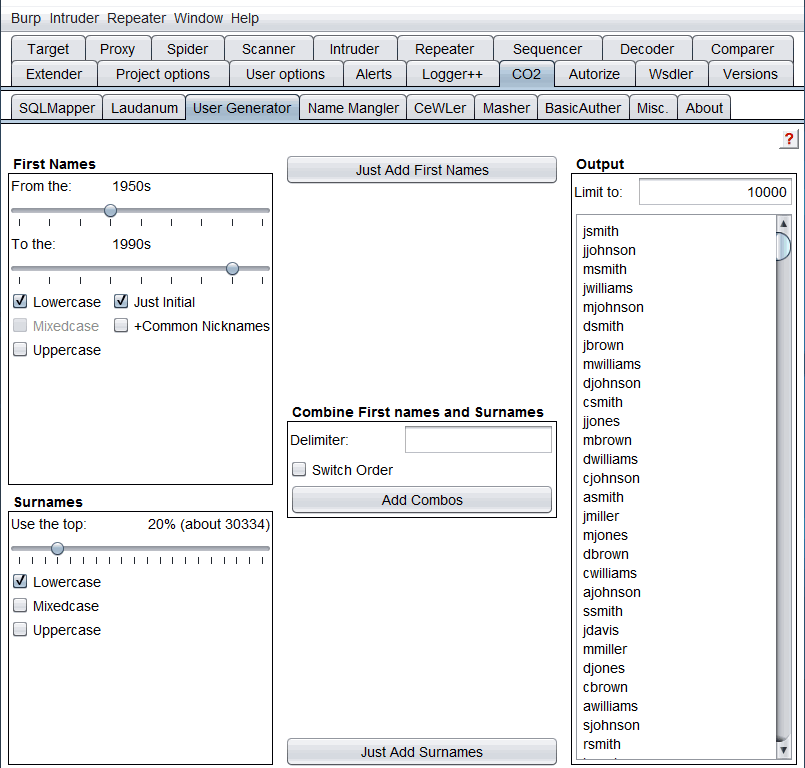Image resolution: width=805 pixels, height=768 pixels.
Task: Open the Intruder menu in the menu bar
Action: click(x=74, y=18)
